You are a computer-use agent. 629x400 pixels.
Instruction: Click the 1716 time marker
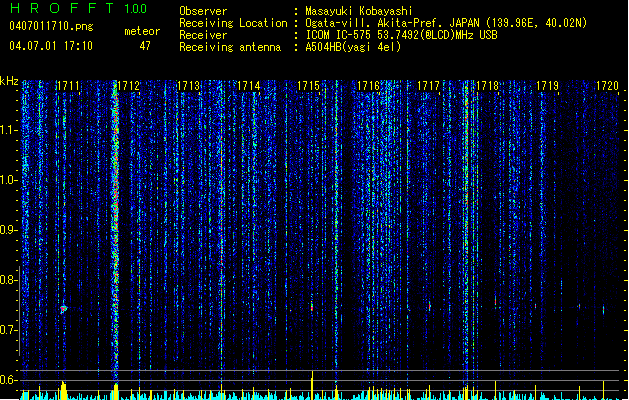tap(368, 86)
